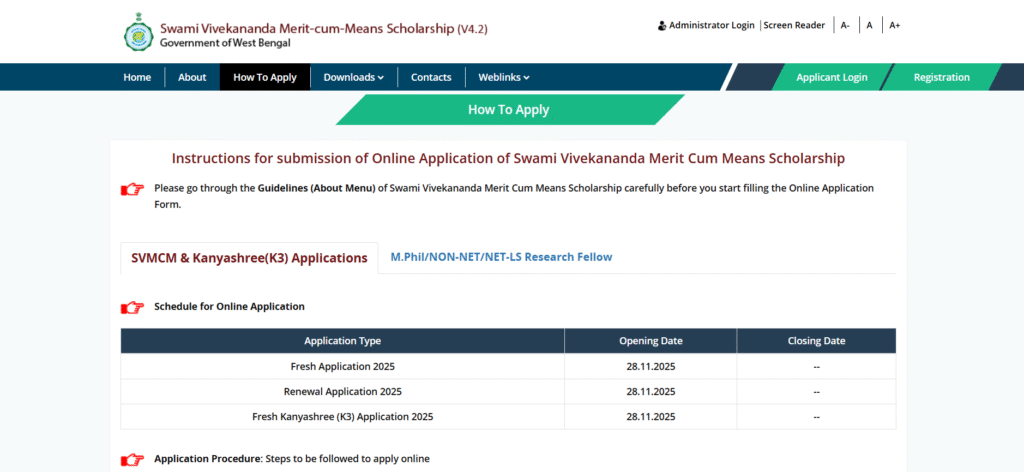Click the Opening Date column header

[x=650, y=341]
